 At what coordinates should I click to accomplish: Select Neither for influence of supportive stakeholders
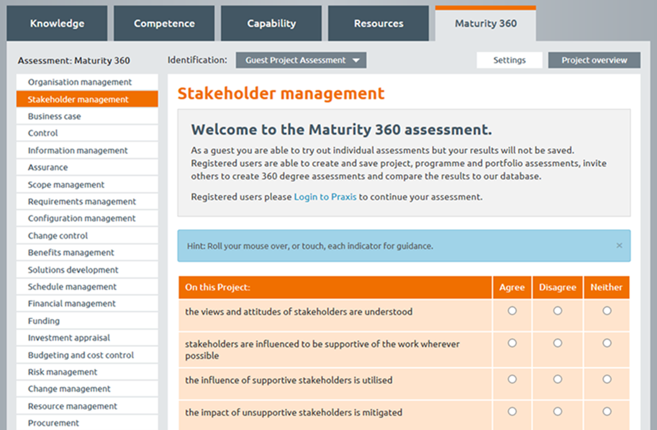click(x=607, y=379)
